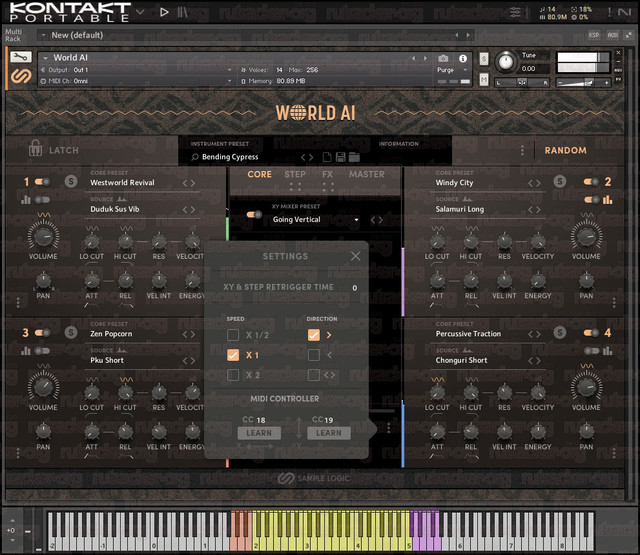This screenshot has width=640, height=555.
Task: Open the MASTER tab
Action: [x=367, y=174]
